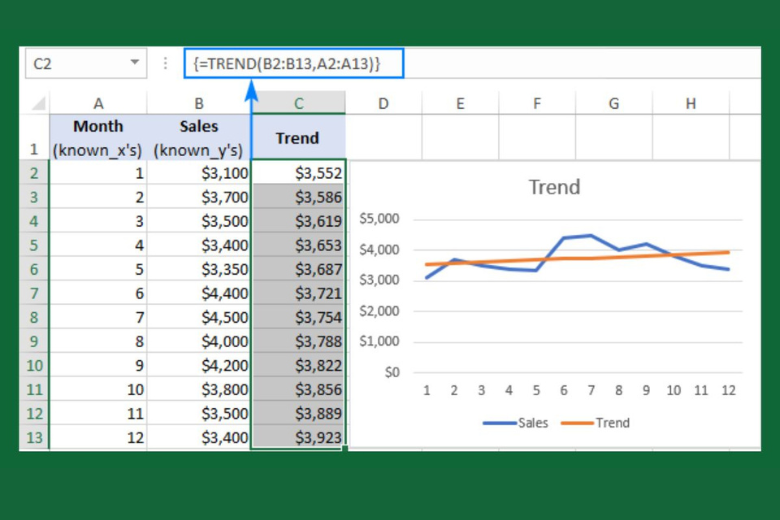Select cell C2 containing $3,552
Image resolution: width=780 pixels, height=520 pixels.
[298, 173]
